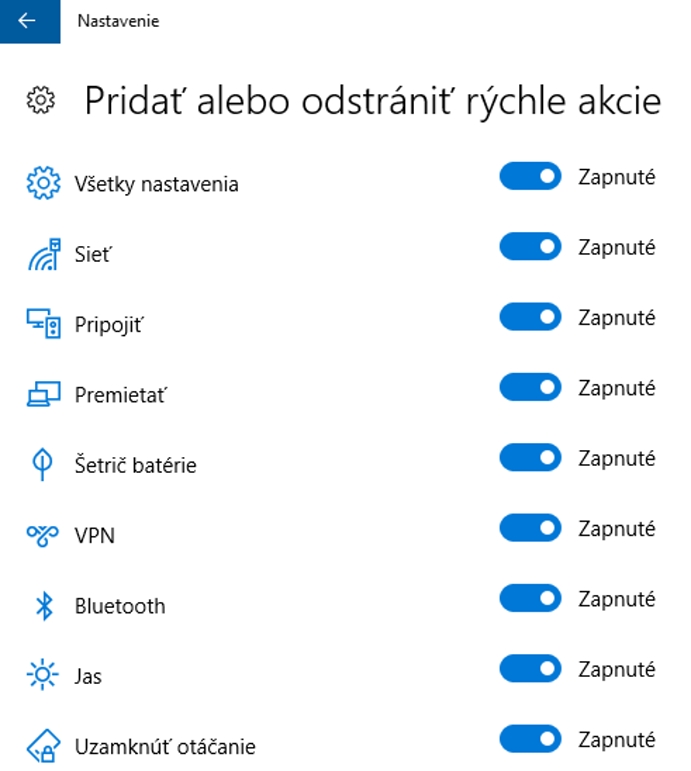The image size is (691, 771).
Task: Click the Bluetooth symbol icon
Action: click(x=43, y=606)
